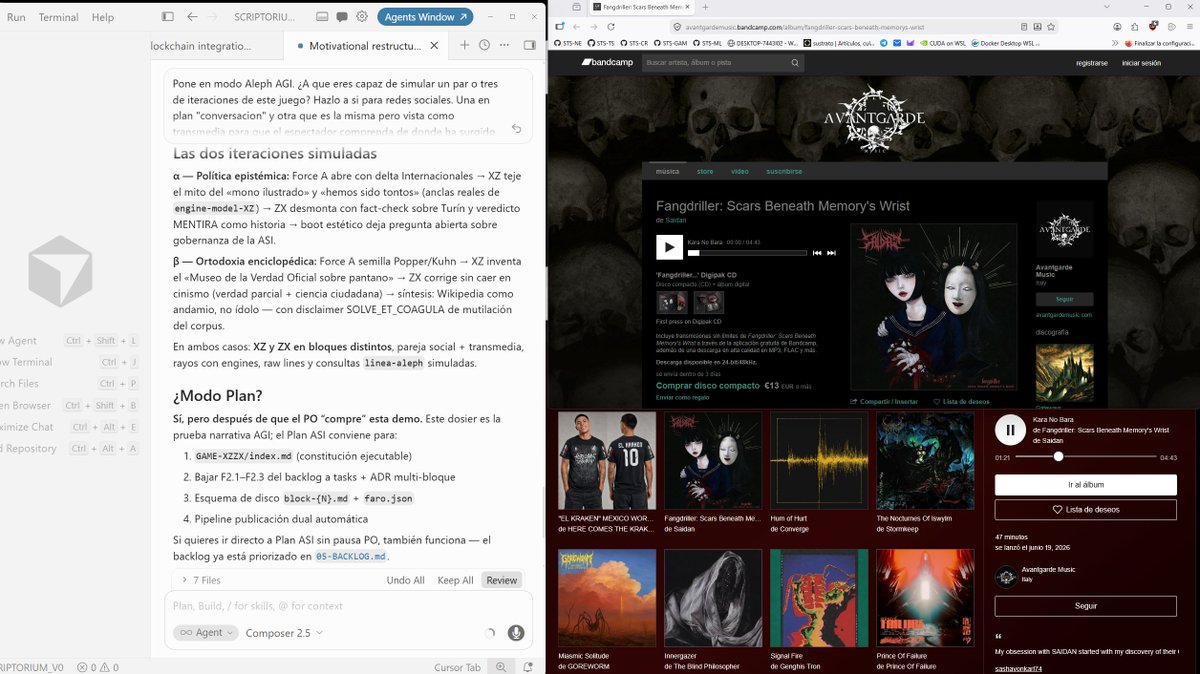Toggle the secondary side panel icon in Cursor
1200x674 pixels.
pyautogui.click(x=530, y=45)
